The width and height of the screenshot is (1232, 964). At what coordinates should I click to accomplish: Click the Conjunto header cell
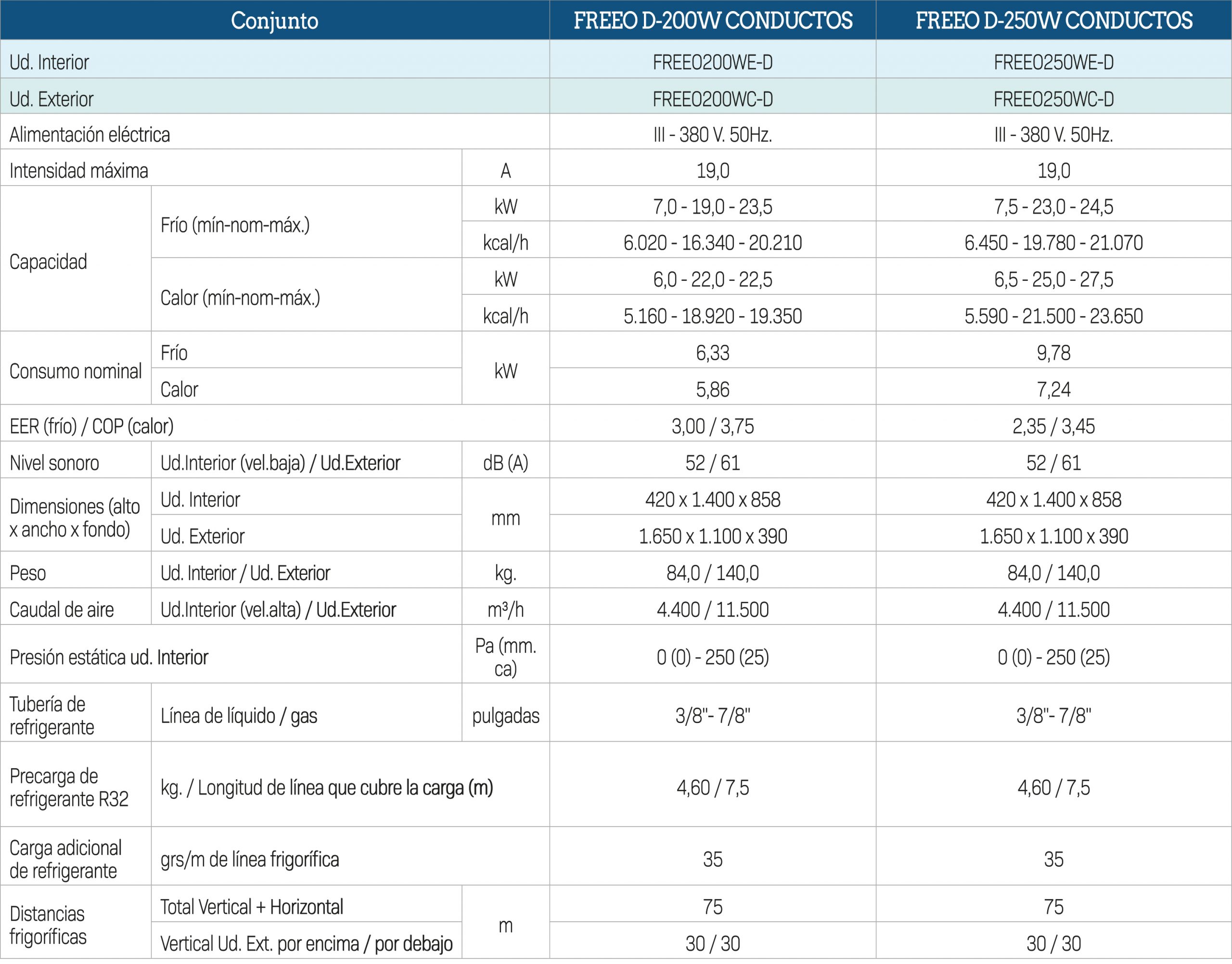click(x=274, y=21)
